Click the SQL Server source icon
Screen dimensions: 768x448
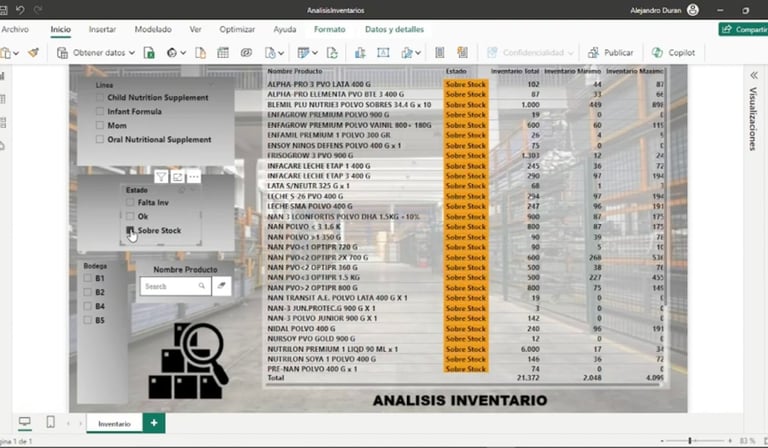coord(200,52)
